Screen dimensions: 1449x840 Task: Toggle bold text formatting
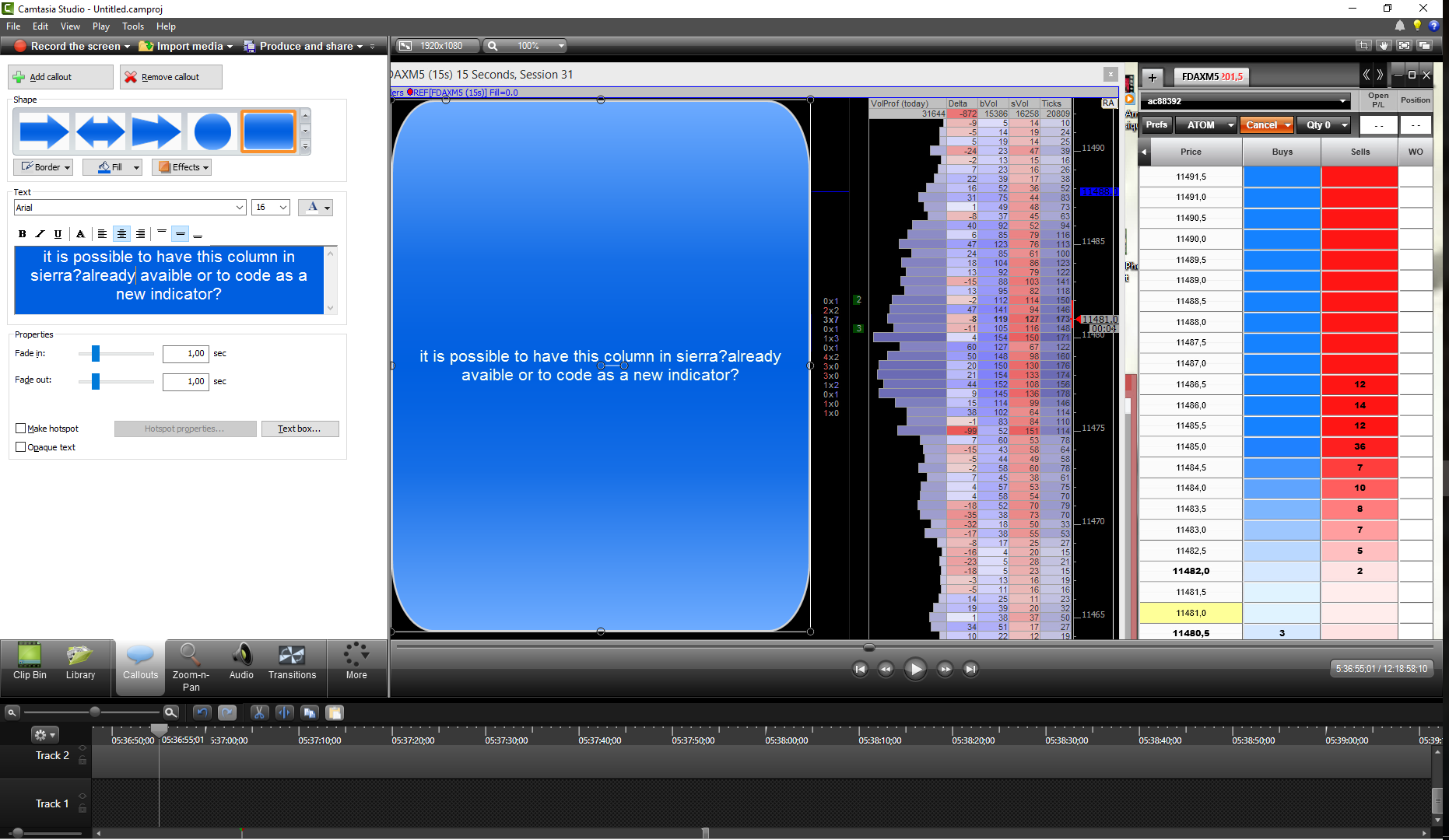pos(23,234)
